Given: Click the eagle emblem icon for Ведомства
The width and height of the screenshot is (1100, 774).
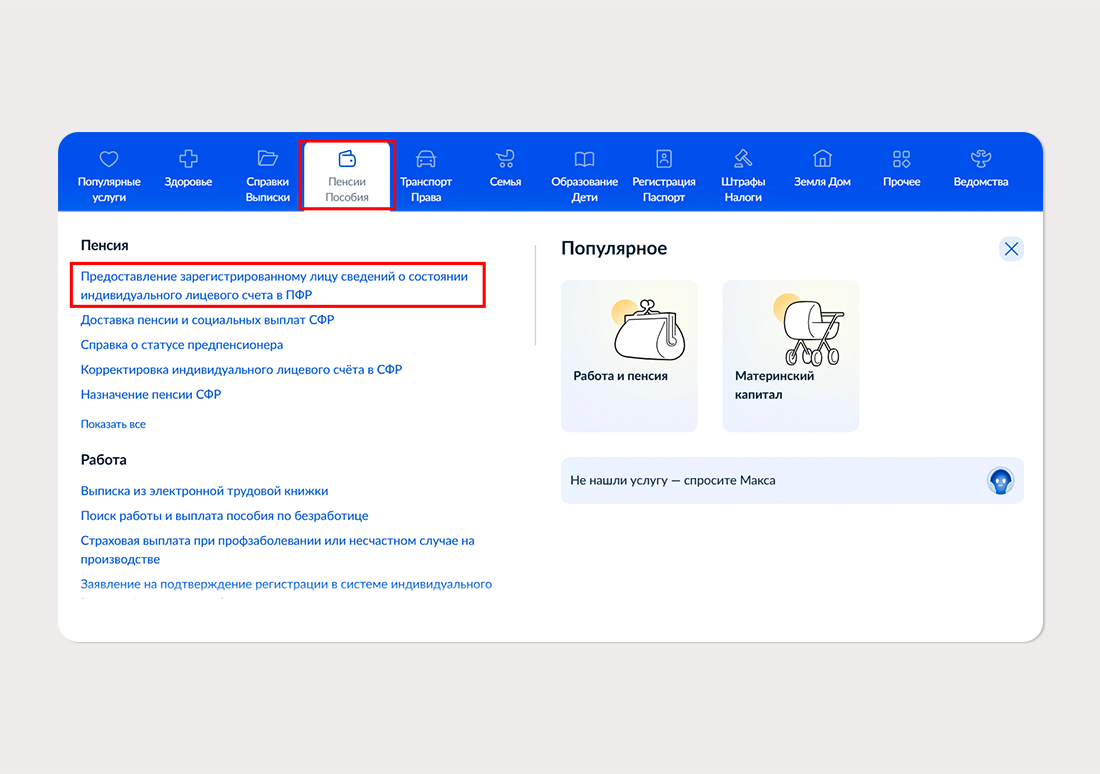Looking at the screenshot, I should [x=981, y=159].
